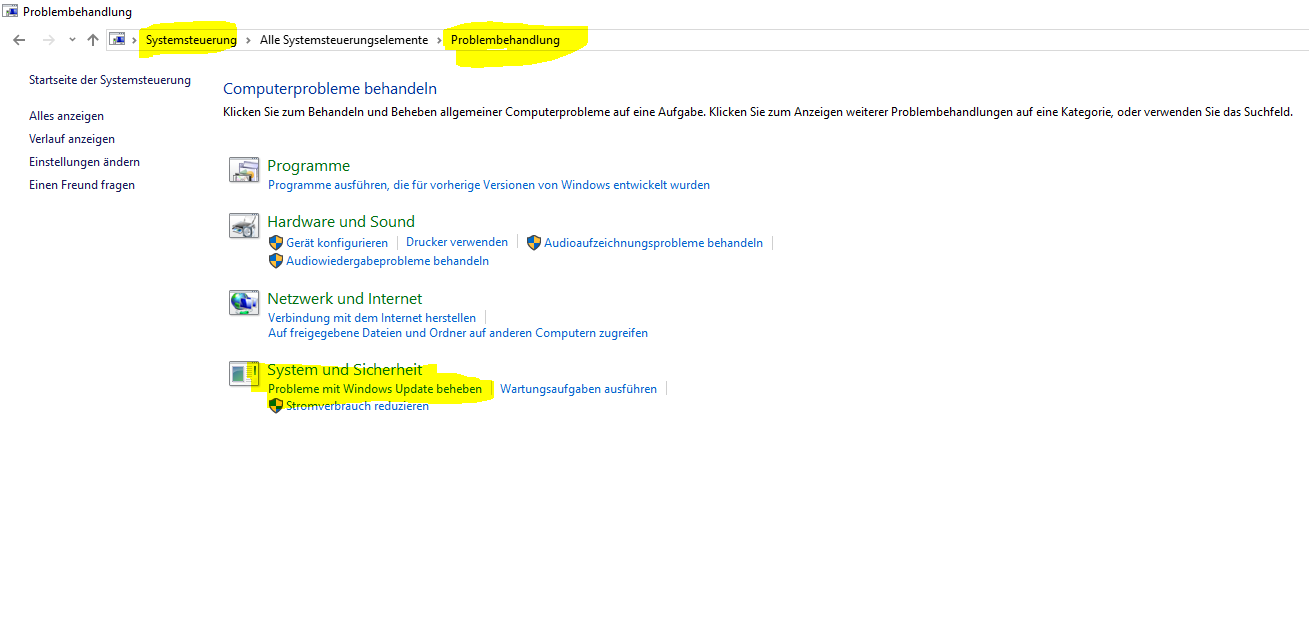Screen dimensions: 1309x627
Task: Click Gerät konfigurieren link
Action: pyautogui.click(x=337, y=243)
